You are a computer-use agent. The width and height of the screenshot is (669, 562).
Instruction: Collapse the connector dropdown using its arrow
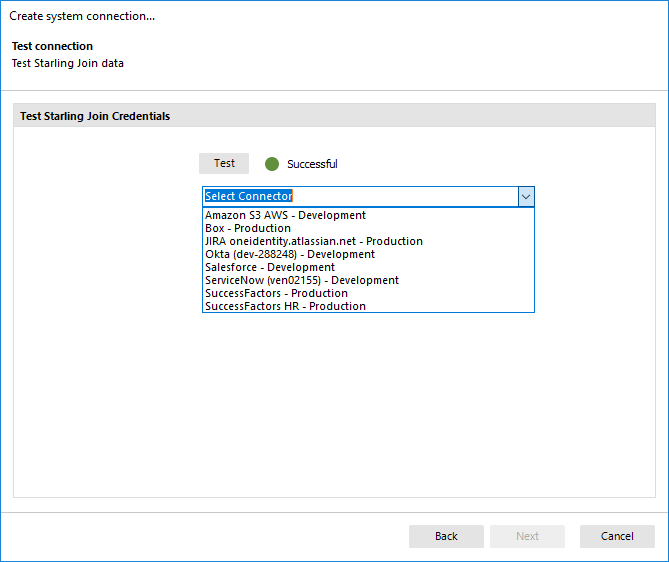pos(526,196)
